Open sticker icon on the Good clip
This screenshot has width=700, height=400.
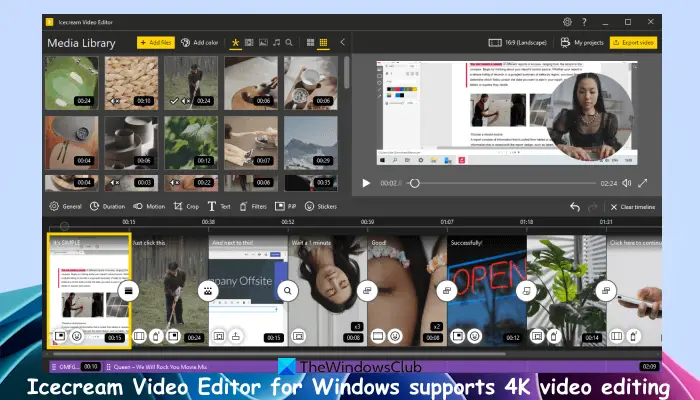click(395, 336)
